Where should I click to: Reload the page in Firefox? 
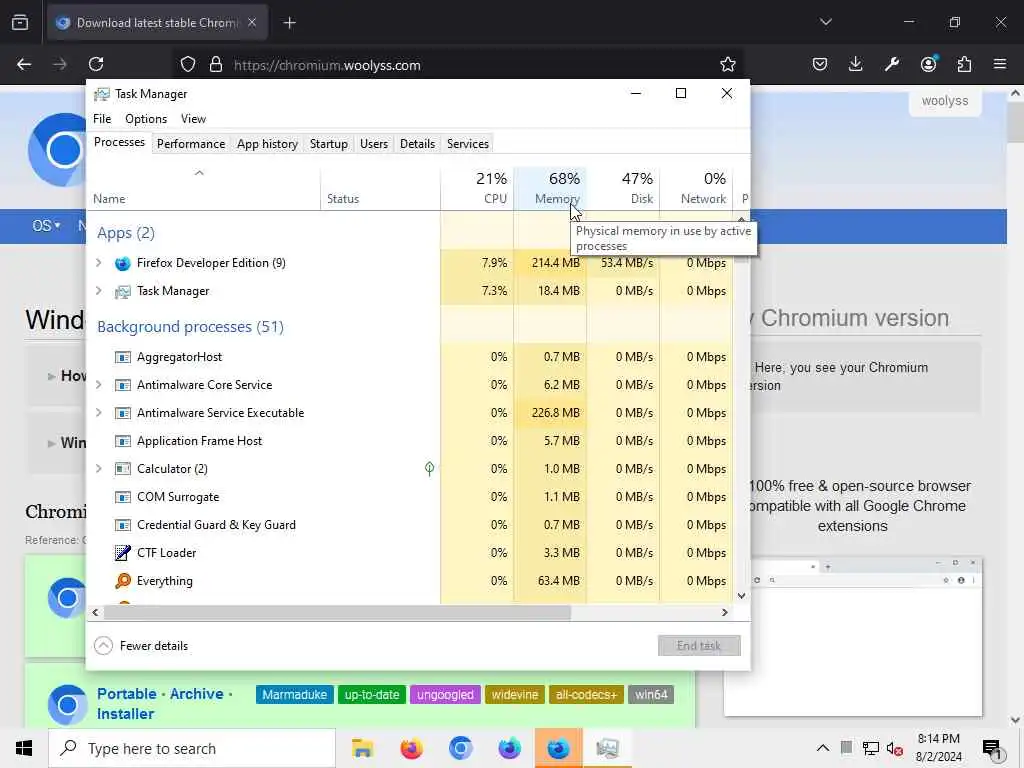click(x=96, y=64)
